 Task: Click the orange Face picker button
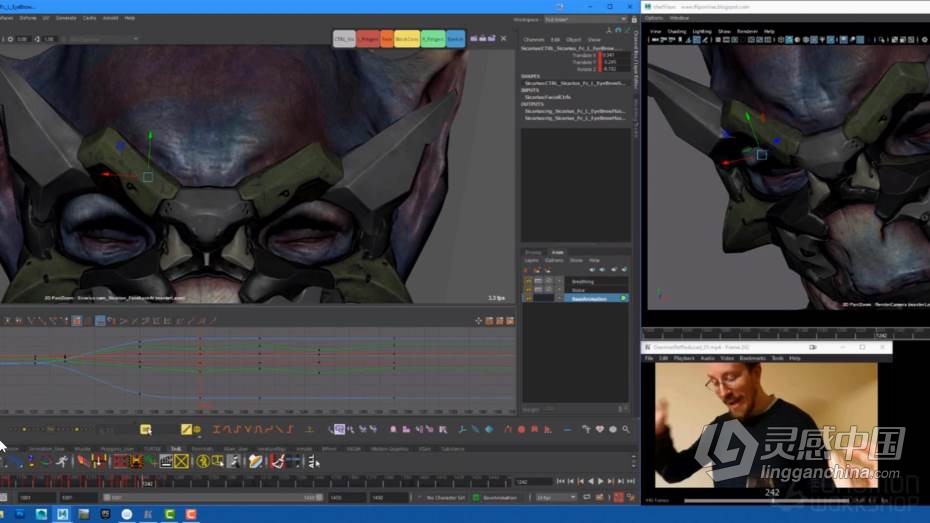pyautogui.click(x=387, y=39)
